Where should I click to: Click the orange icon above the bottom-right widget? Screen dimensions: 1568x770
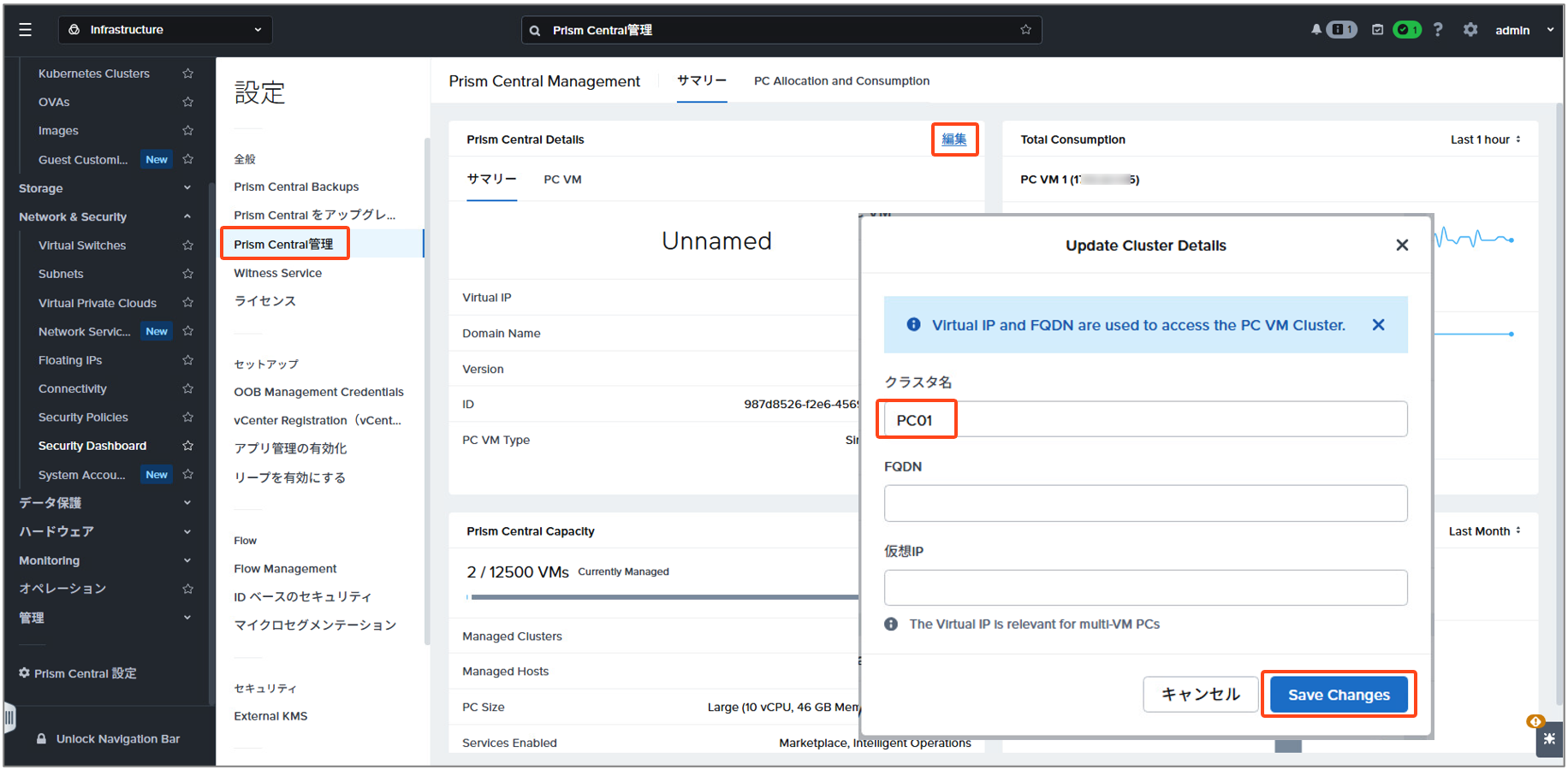click(1535, 721)
